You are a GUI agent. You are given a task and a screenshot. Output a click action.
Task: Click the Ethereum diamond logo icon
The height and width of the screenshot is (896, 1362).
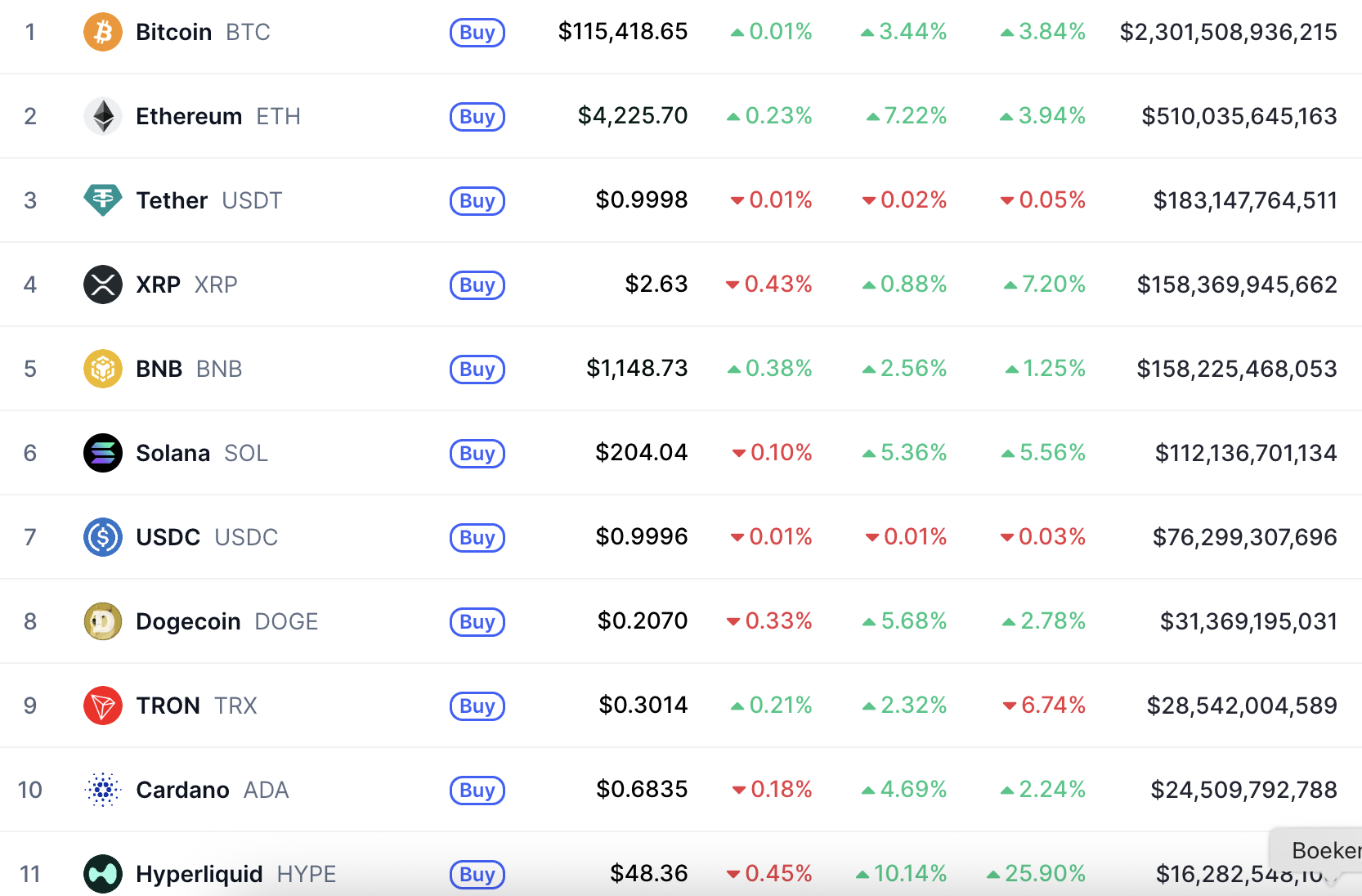coord(103,116)
